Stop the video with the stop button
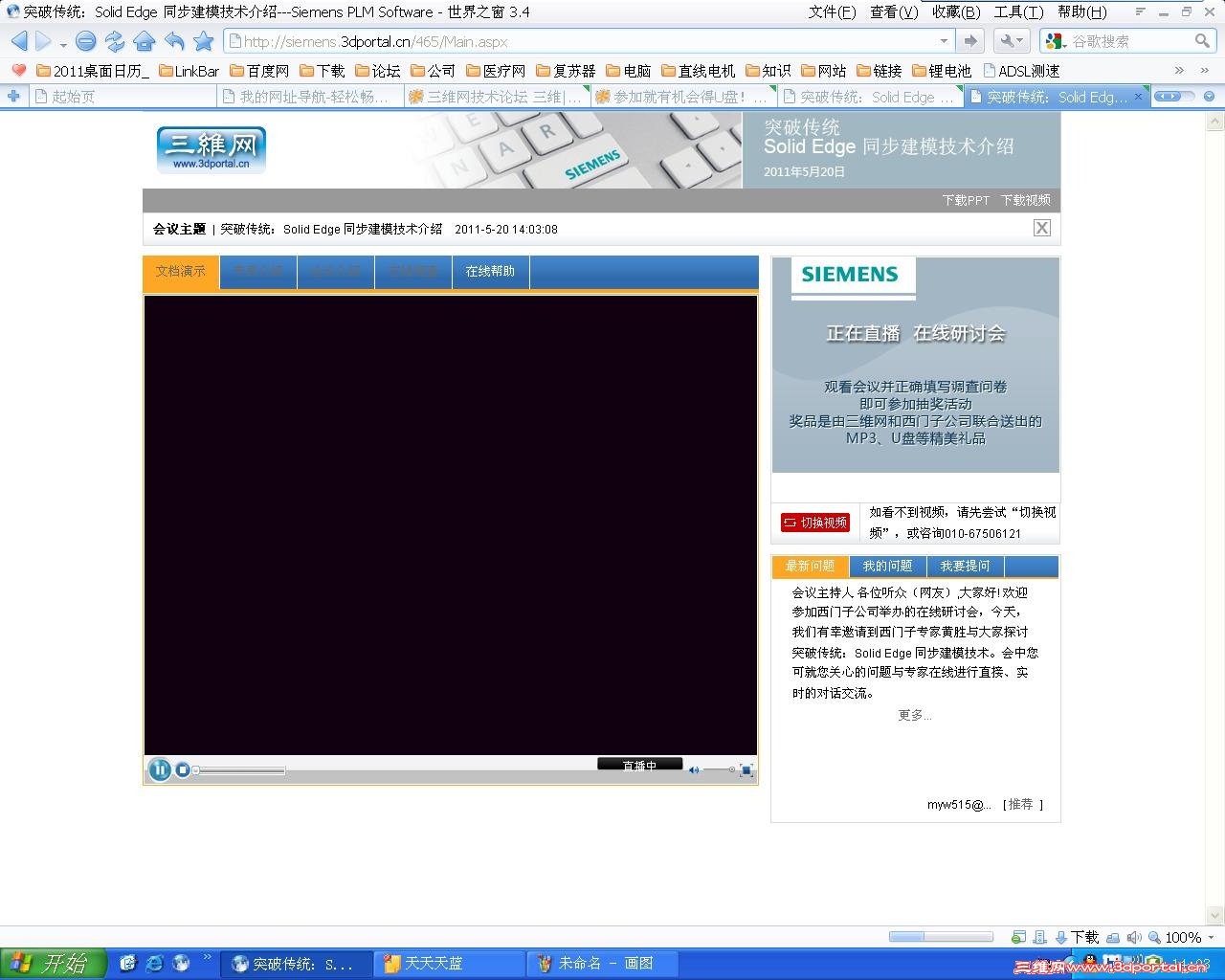Viewport: 1225px width, 980px height. [183, 769]
